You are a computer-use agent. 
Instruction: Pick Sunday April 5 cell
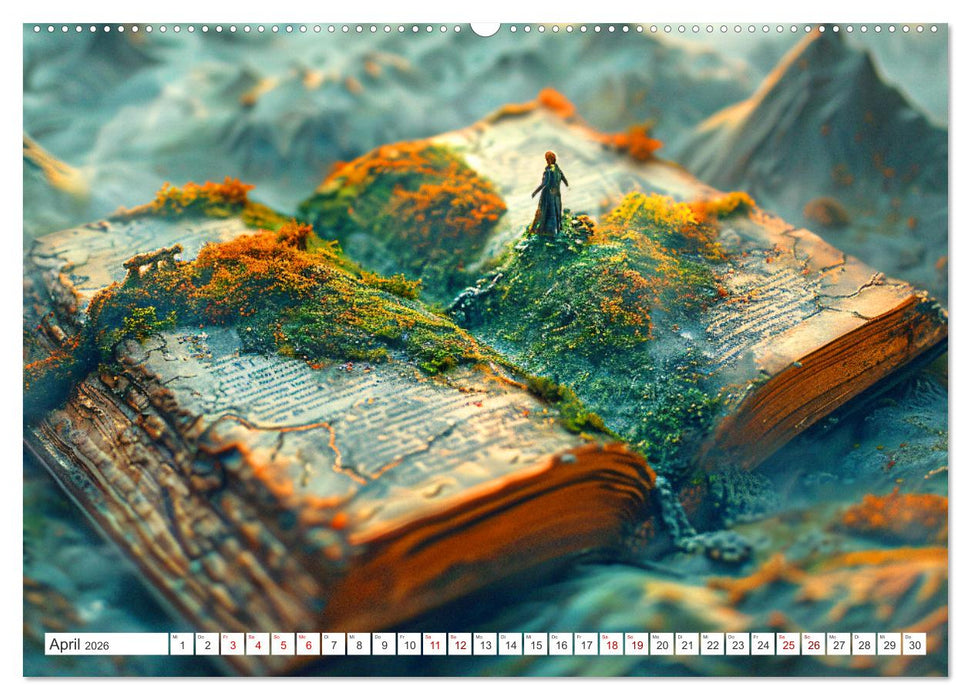(x=283, y=644)
